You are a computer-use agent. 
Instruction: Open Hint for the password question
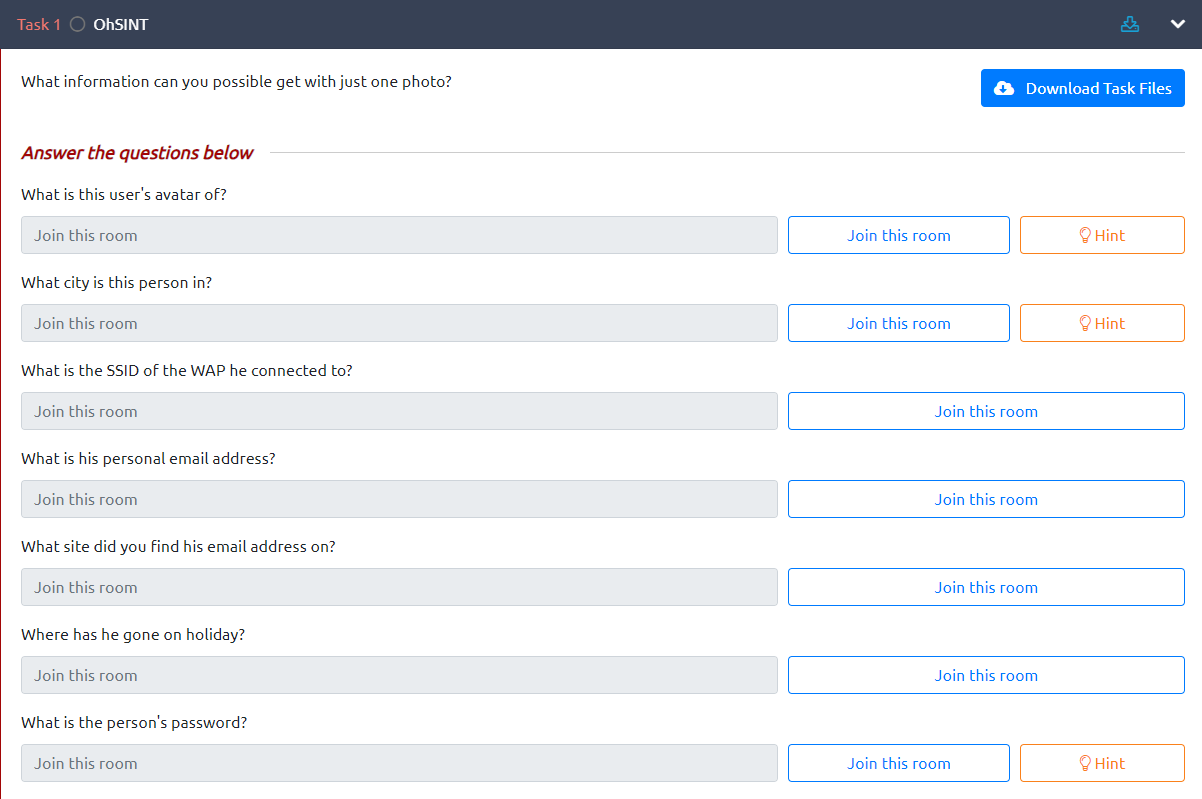(1102, 763)
